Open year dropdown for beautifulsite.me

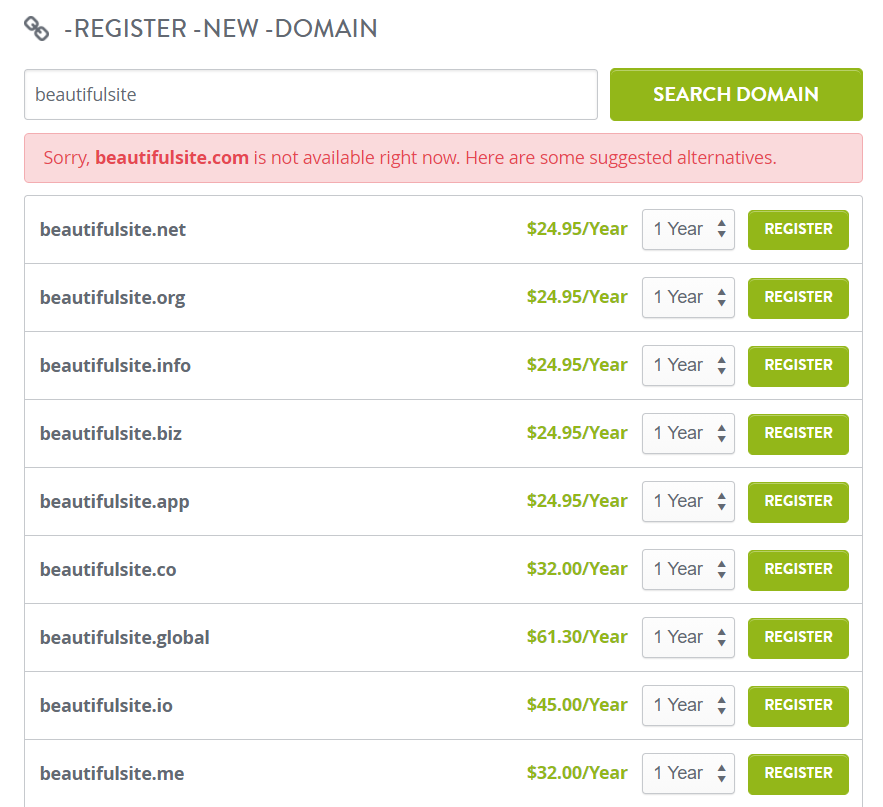click(x=688, y=773)
